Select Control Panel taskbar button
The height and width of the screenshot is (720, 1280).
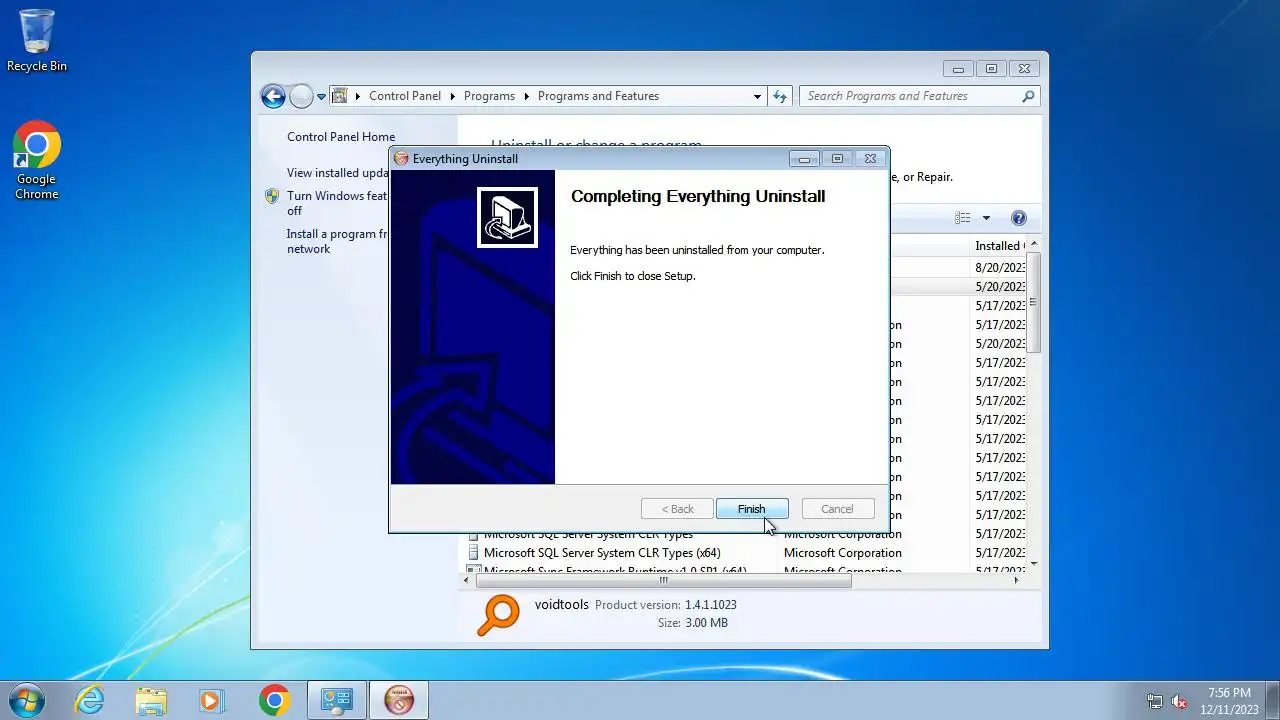coord(337,700)
